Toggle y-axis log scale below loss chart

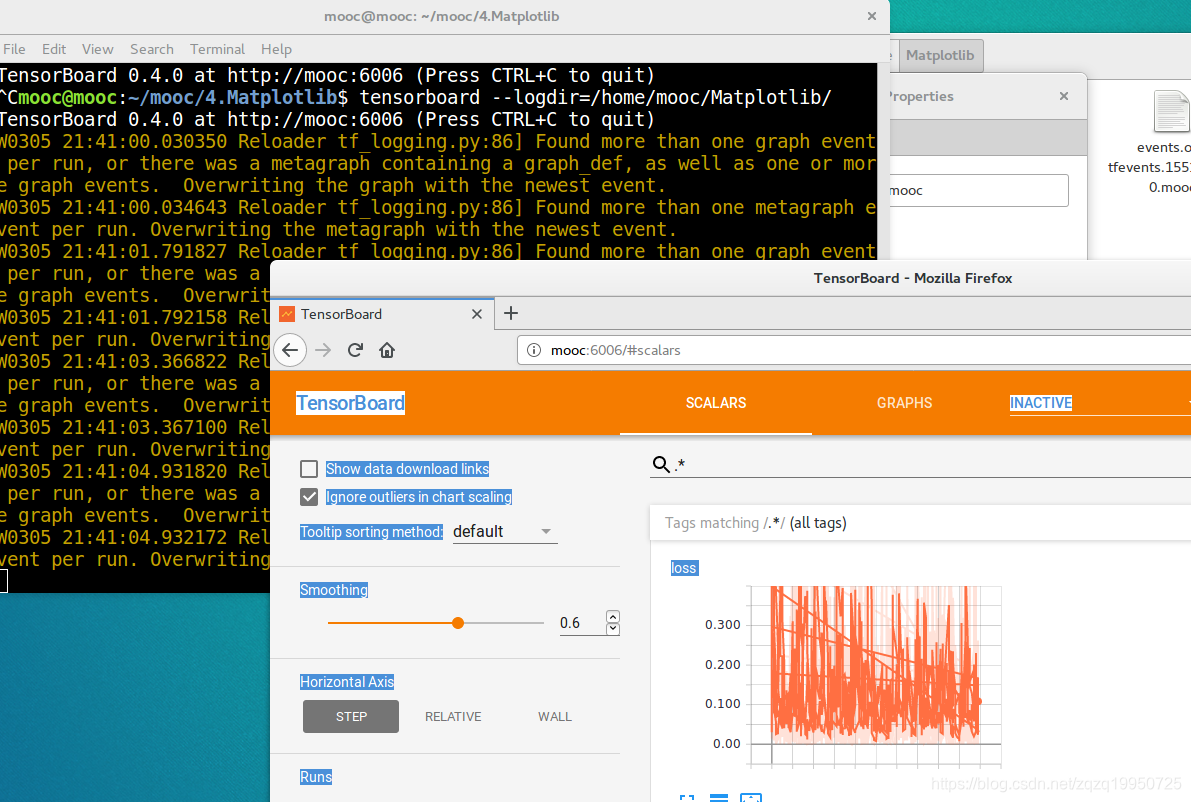(x=719, y=797)
